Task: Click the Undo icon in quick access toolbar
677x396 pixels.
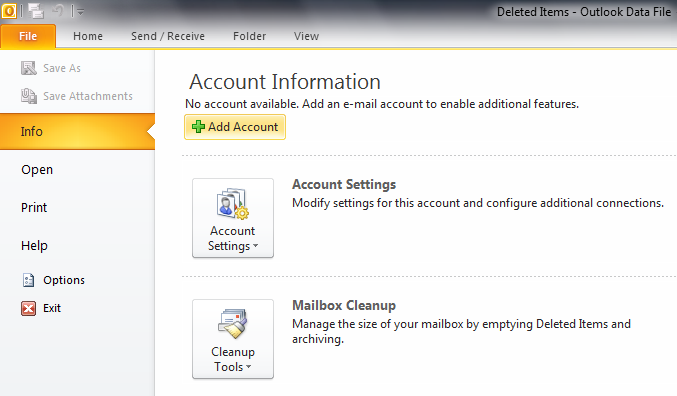Action: [x=58, y=11]
